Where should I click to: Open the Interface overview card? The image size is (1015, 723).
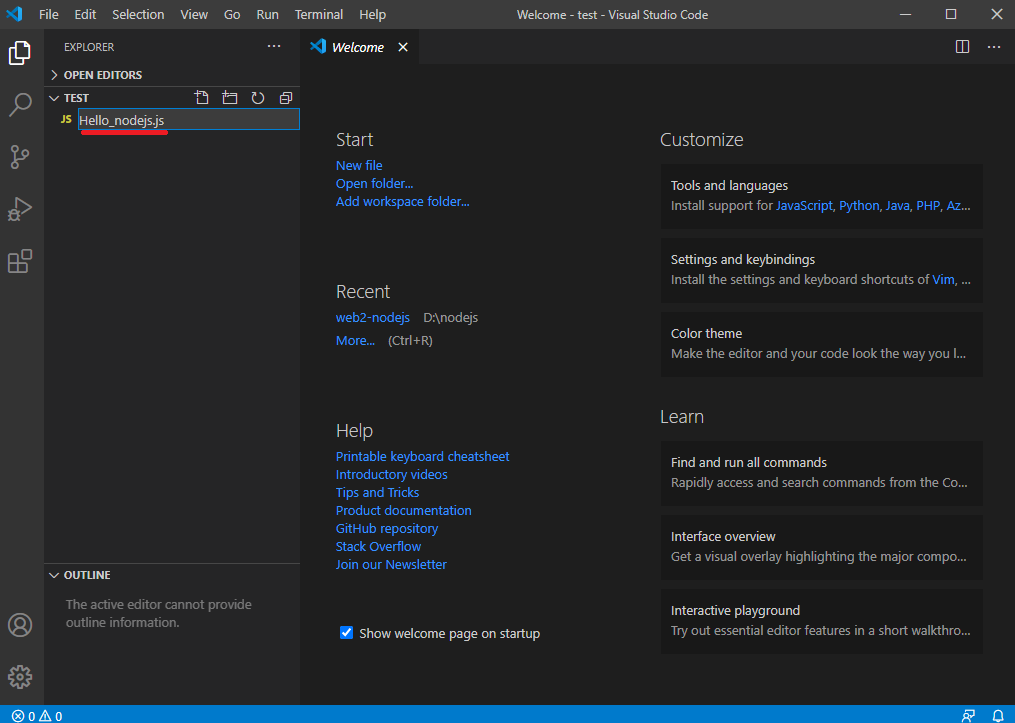click(x=821, y=547)
